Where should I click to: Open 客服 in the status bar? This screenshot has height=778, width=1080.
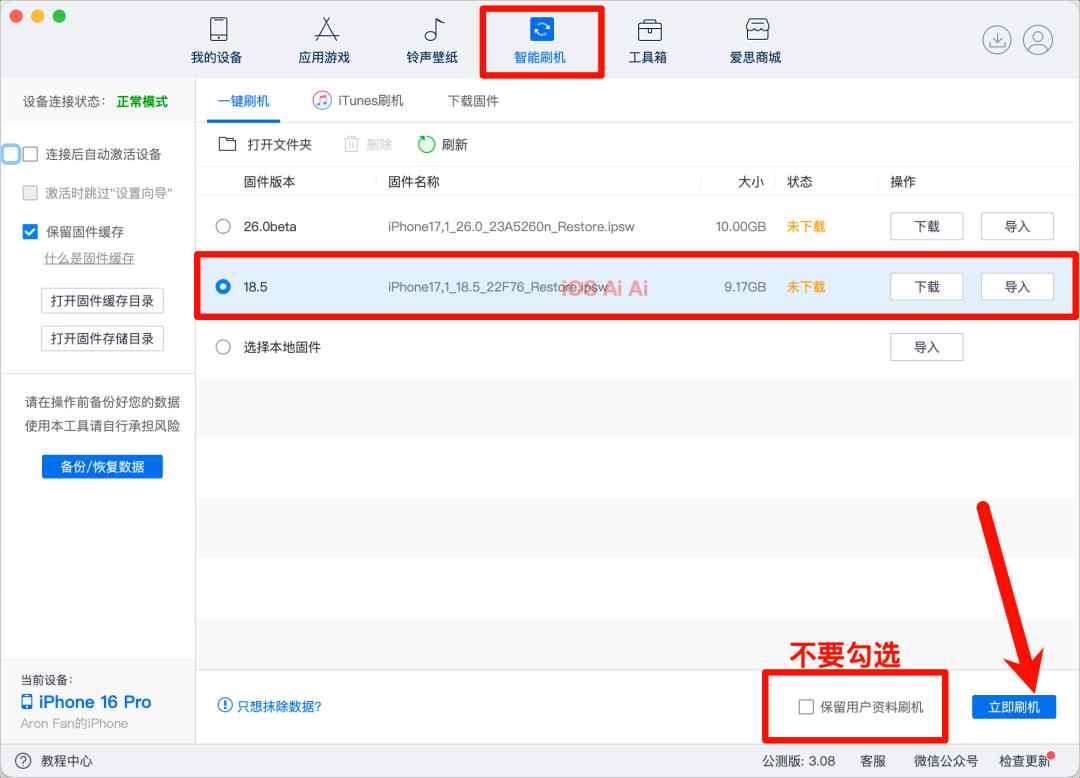[x=873, y=761]
